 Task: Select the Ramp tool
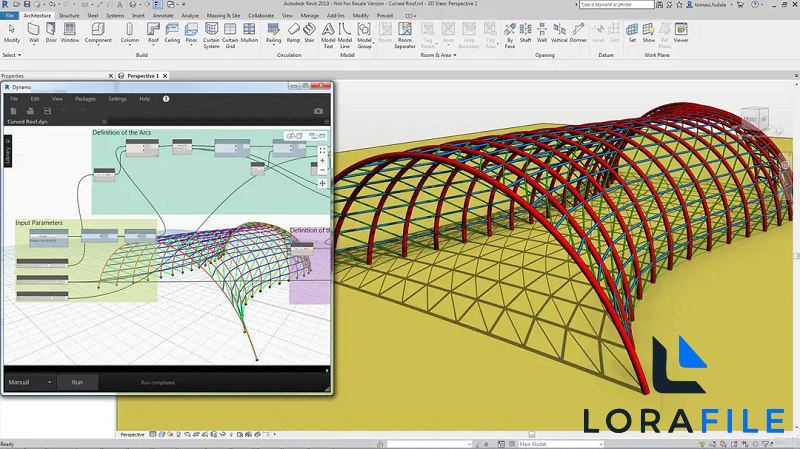(x=293, y=33)
